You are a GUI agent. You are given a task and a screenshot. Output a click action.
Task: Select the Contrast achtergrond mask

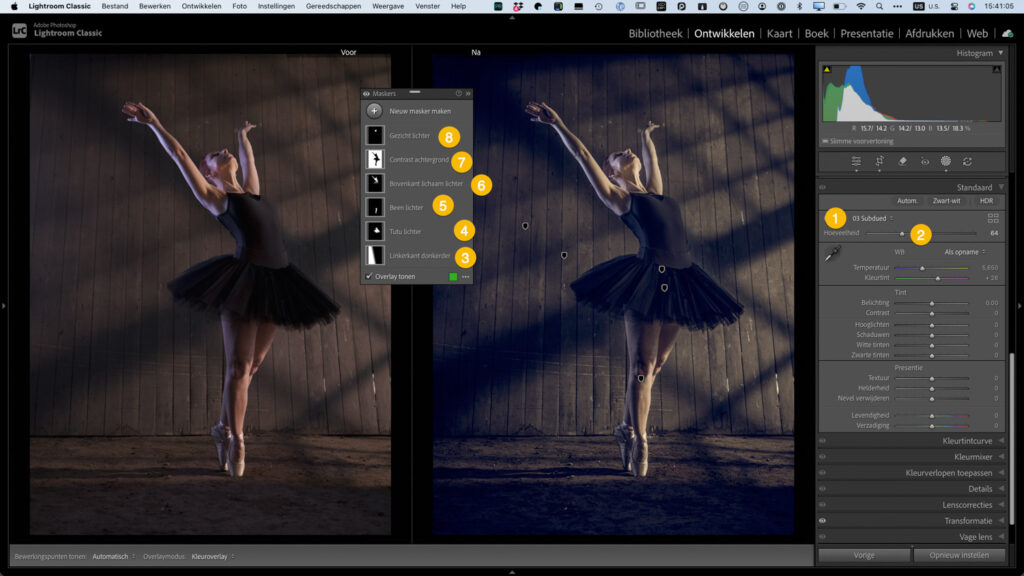(x=417, y=160)
